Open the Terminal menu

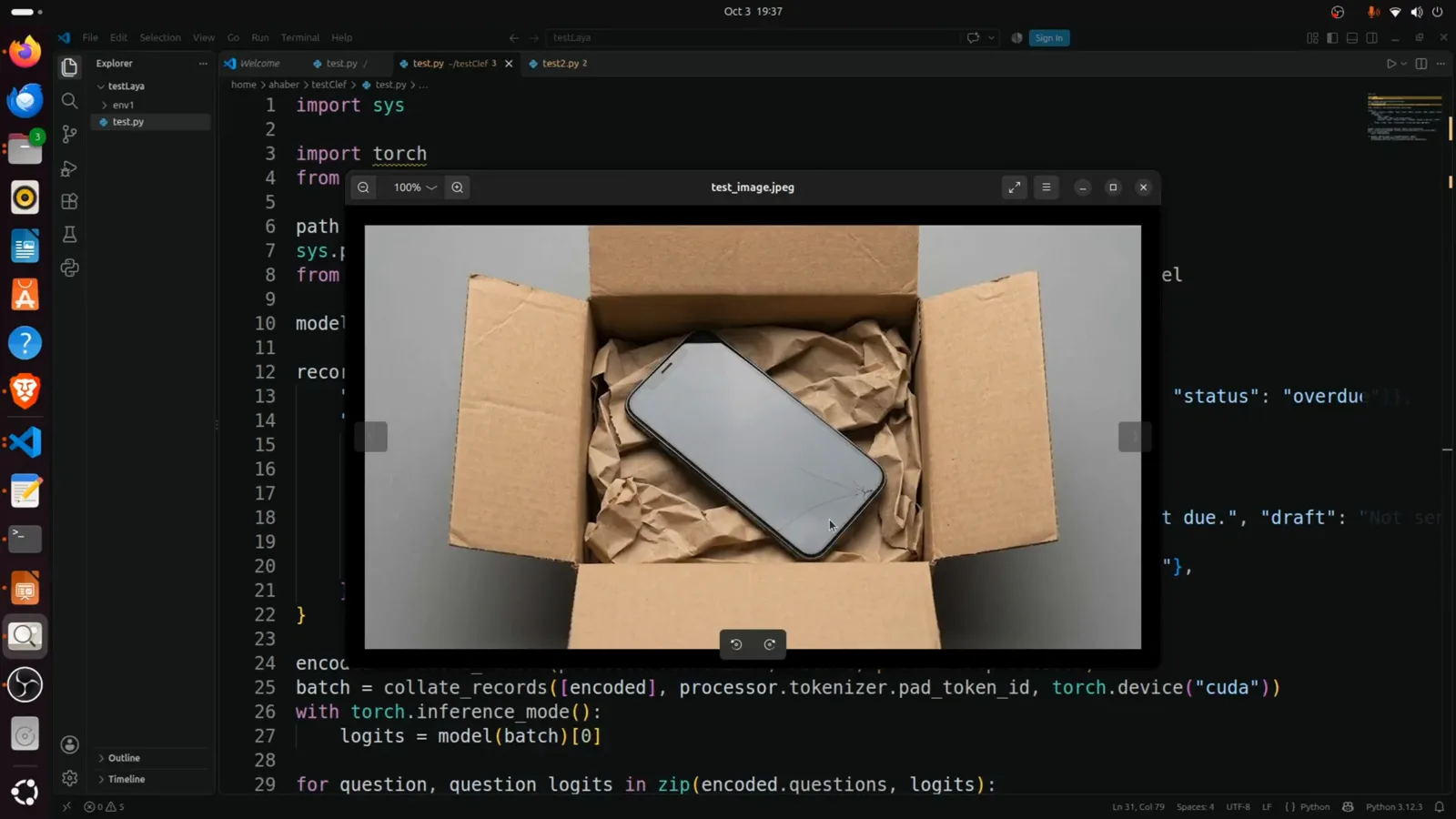[x=300, y=38]
